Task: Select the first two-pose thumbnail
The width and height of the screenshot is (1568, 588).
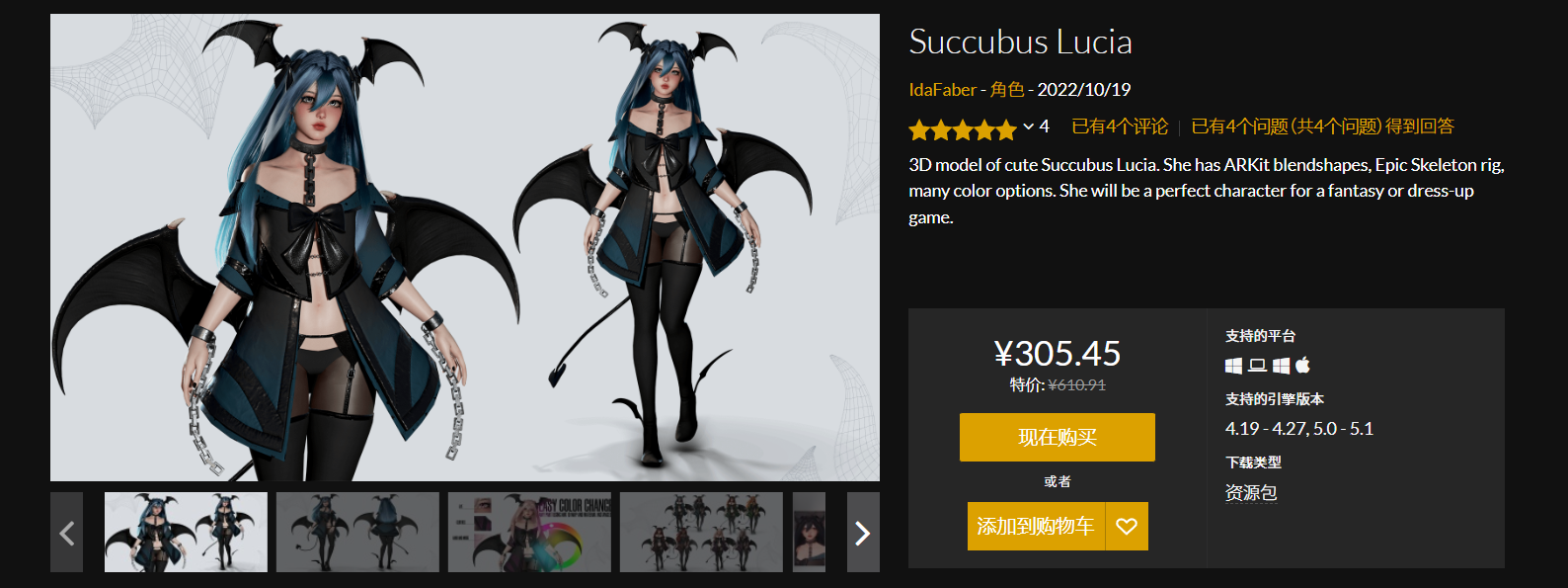Action: tap(186, 533)
